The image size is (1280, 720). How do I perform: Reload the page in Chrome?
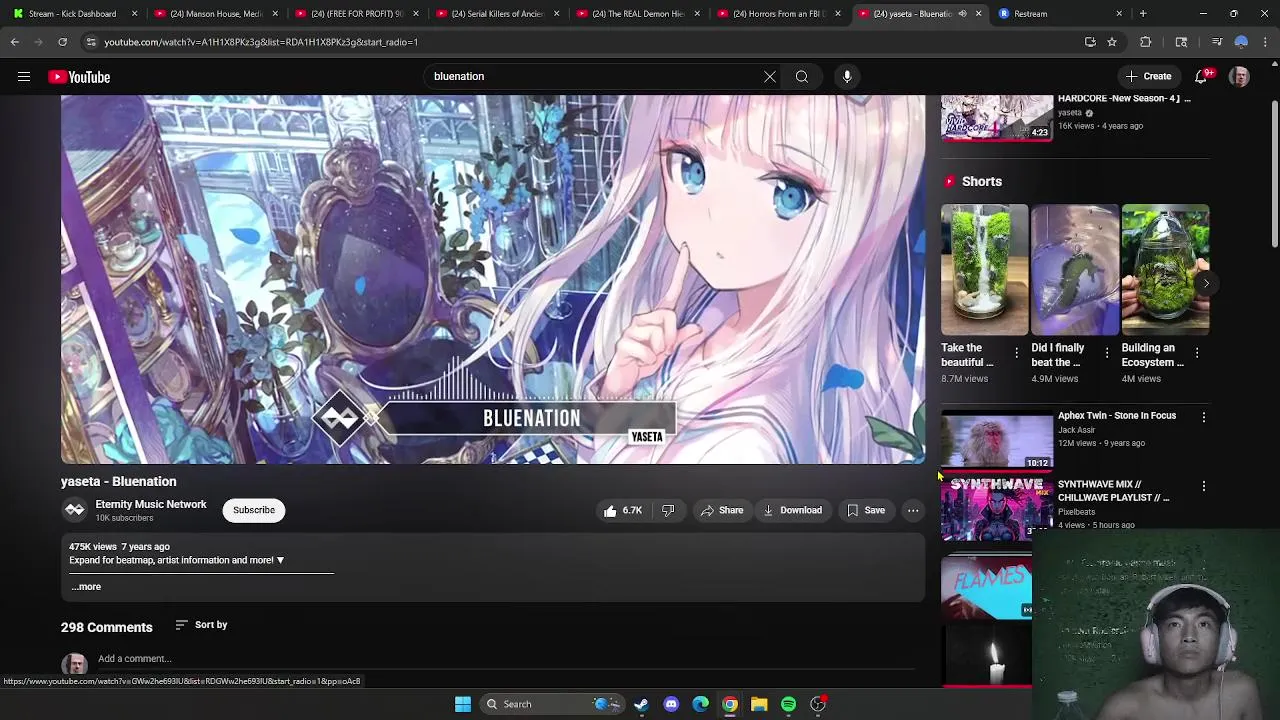(x=62, y=42)
